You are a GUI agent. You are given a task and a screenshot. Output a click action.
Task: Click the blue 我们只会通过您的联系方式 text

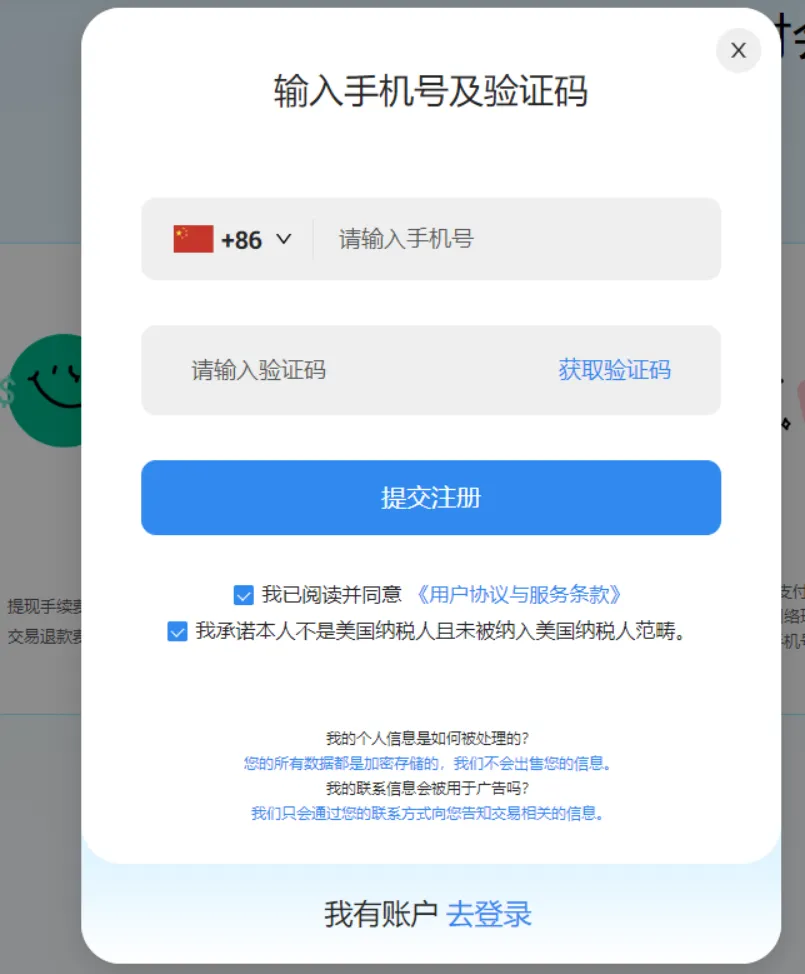pos(427,813)
